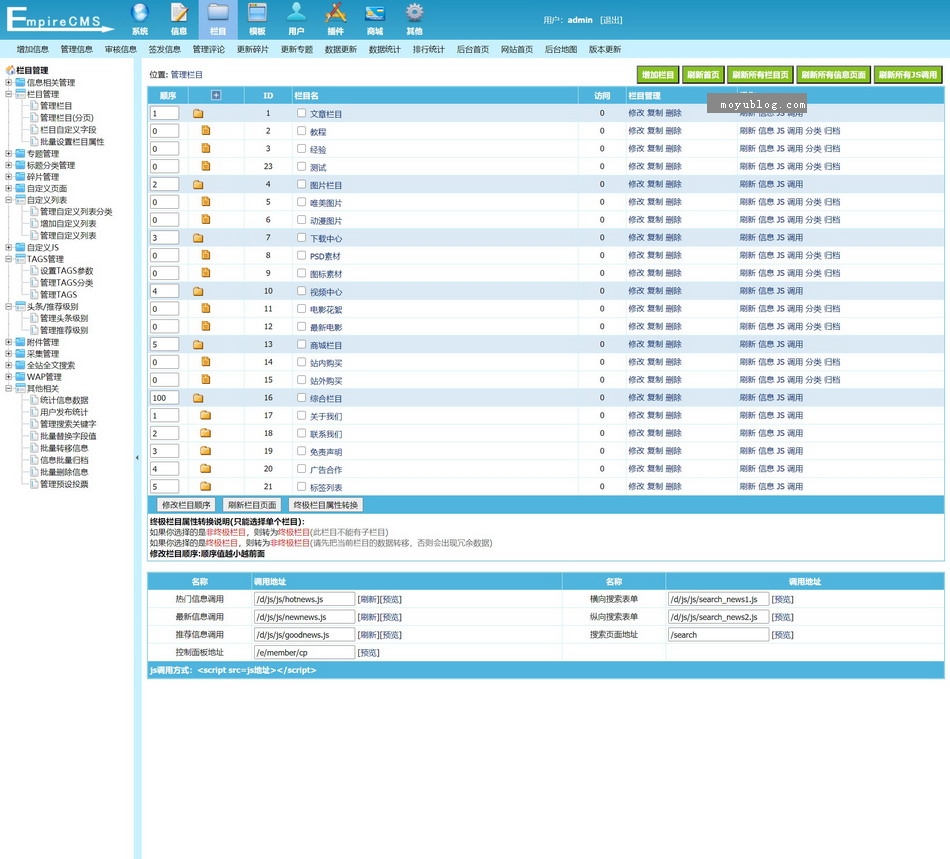Click the order field for 综合栏目 row

[164, 397]
